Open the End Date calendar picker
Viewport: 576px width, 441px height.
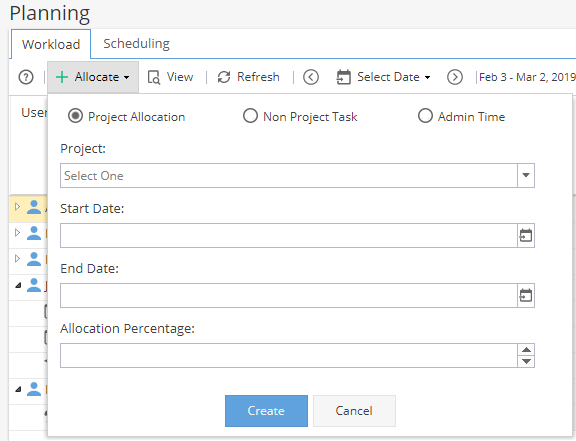[526, 295]
